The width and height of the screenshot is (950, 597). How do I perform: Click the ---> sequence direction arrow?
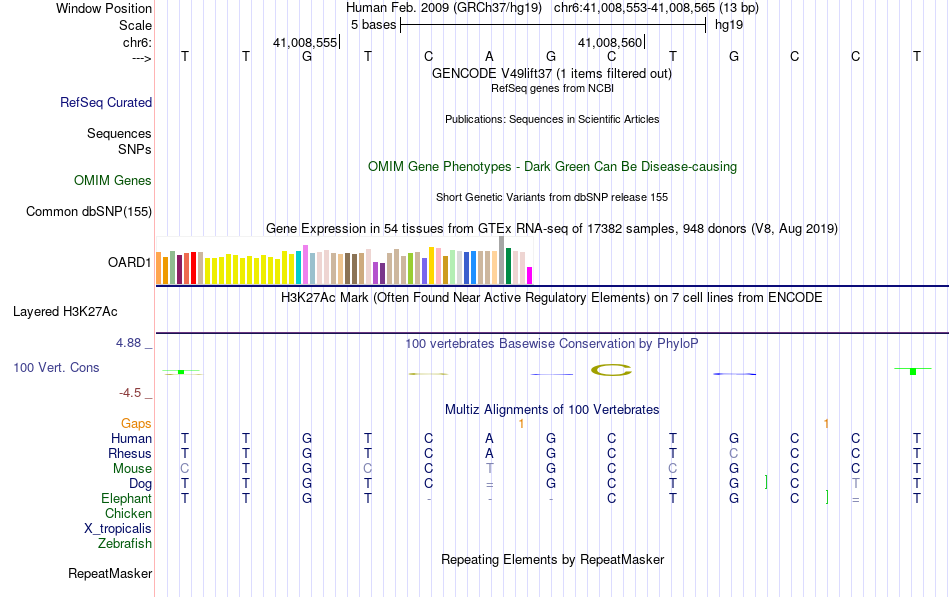[x=142, y=58]
